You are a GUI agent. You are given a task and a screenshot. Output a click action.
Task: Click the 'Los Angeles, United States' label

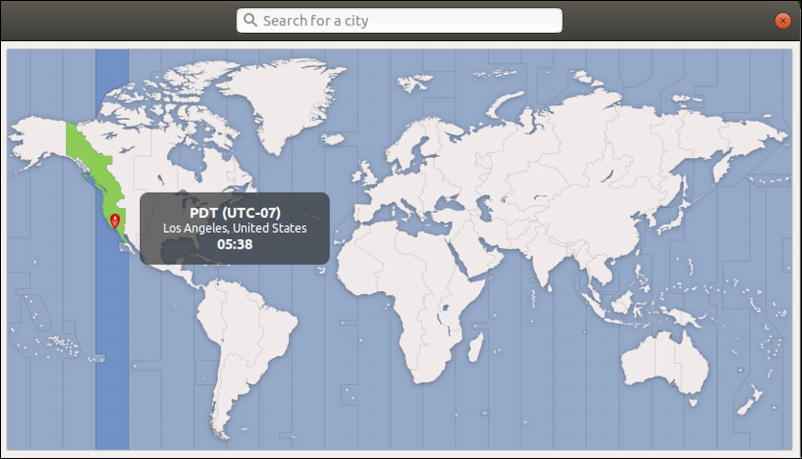pos(235,228)
